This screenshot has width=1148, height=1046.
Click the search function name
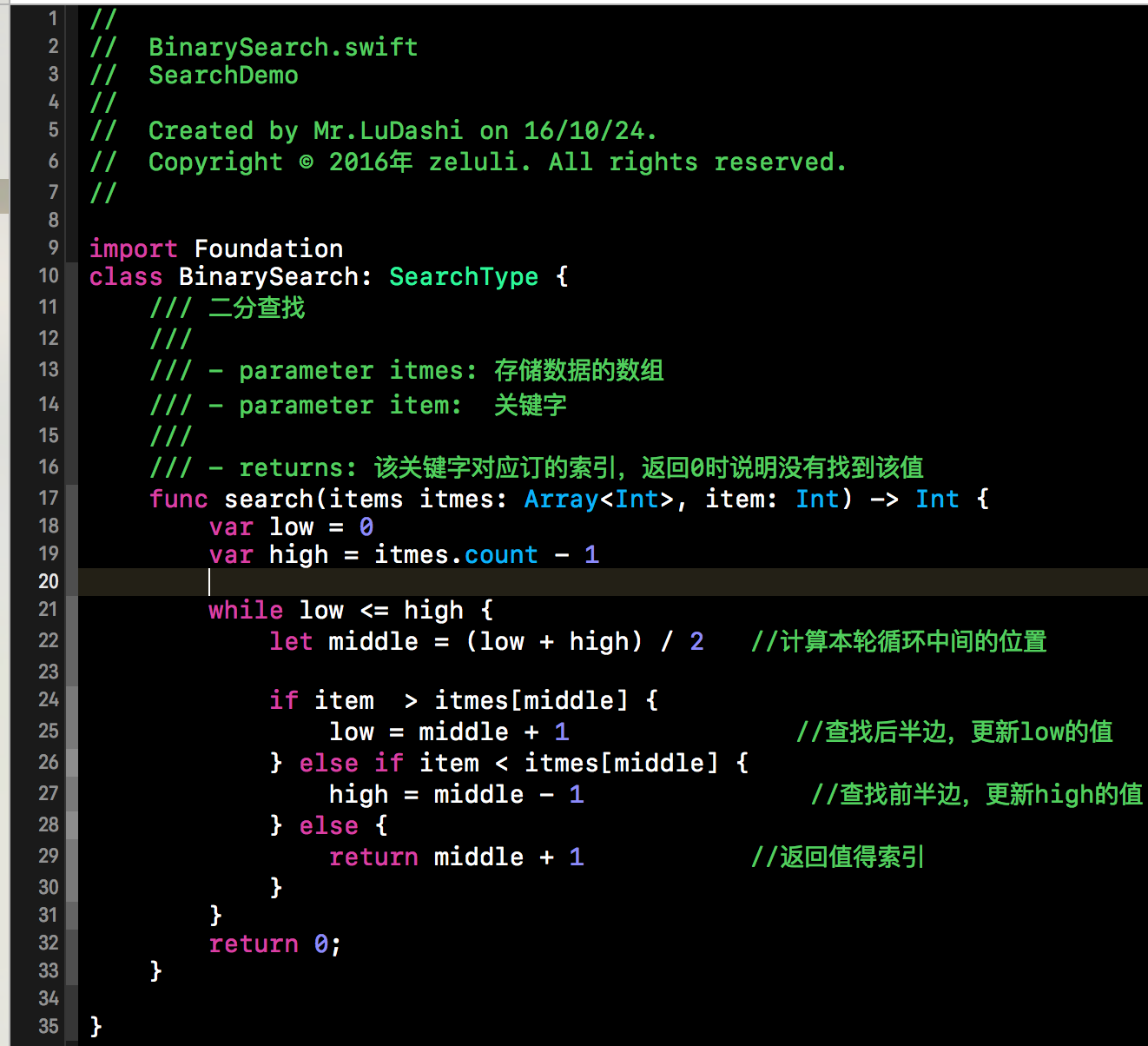click(x=268, y=499)
